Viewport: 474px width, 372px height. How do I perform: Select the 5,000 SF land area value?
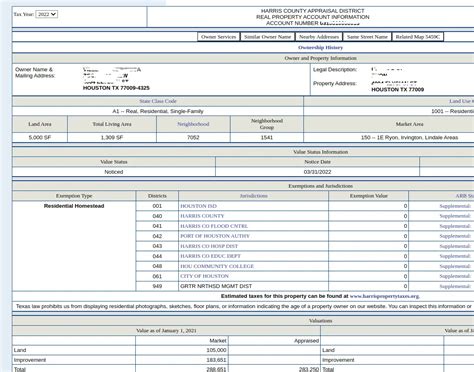point(40,138)
